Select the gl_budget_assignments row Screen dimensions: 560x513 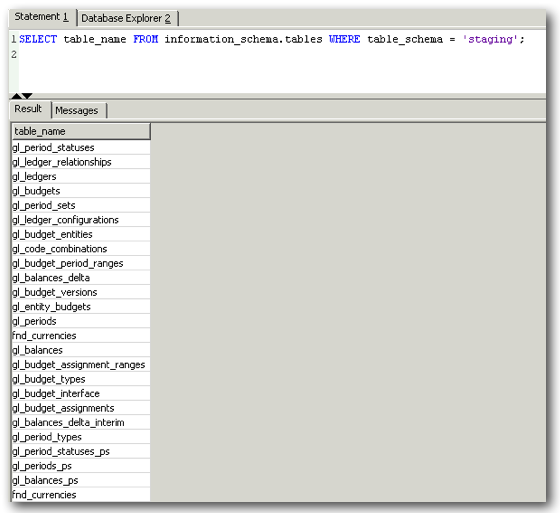[x=81, y=408]
